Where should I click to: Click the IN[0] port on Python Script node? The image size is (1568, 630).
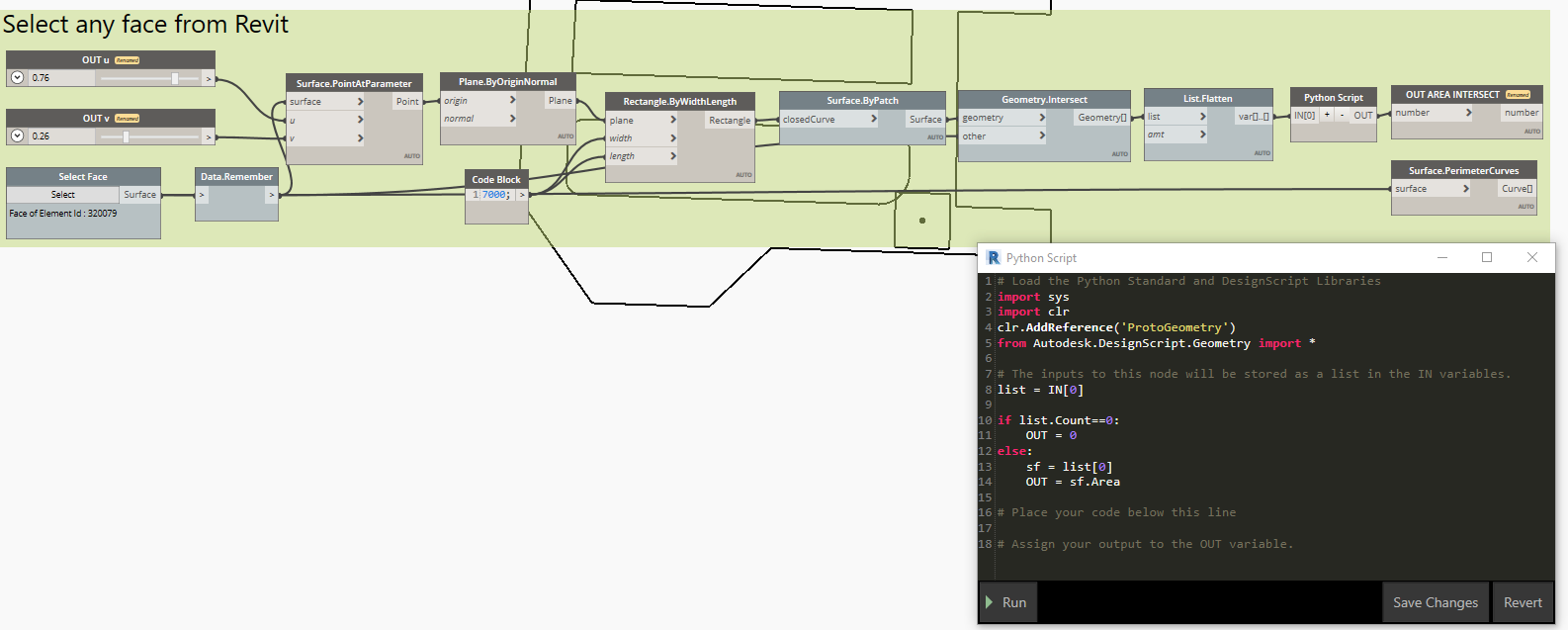point(1305,115)
